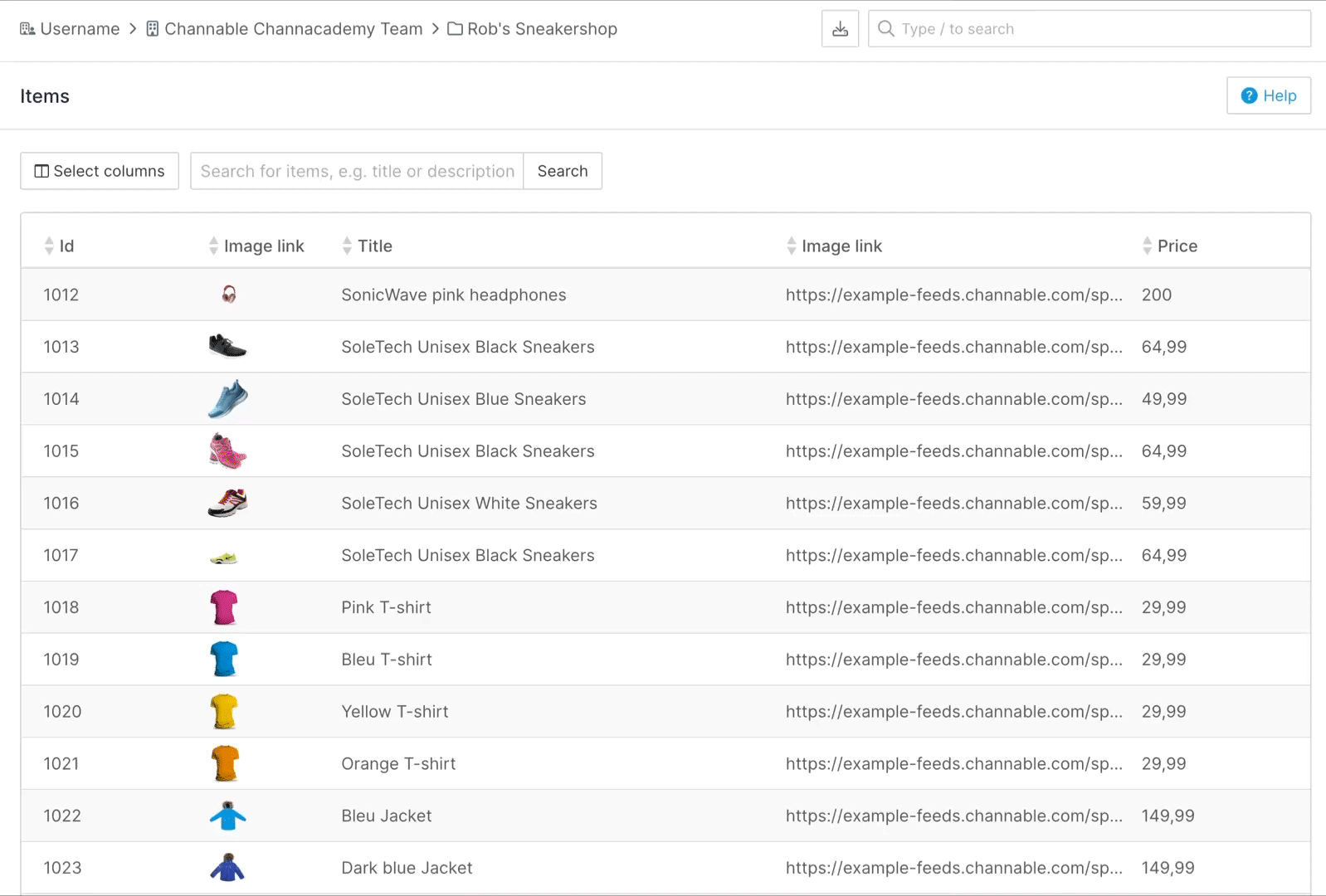Click the yellow T-shirt product image
This screenshot has width=1326, height=896.
[224, 712]
